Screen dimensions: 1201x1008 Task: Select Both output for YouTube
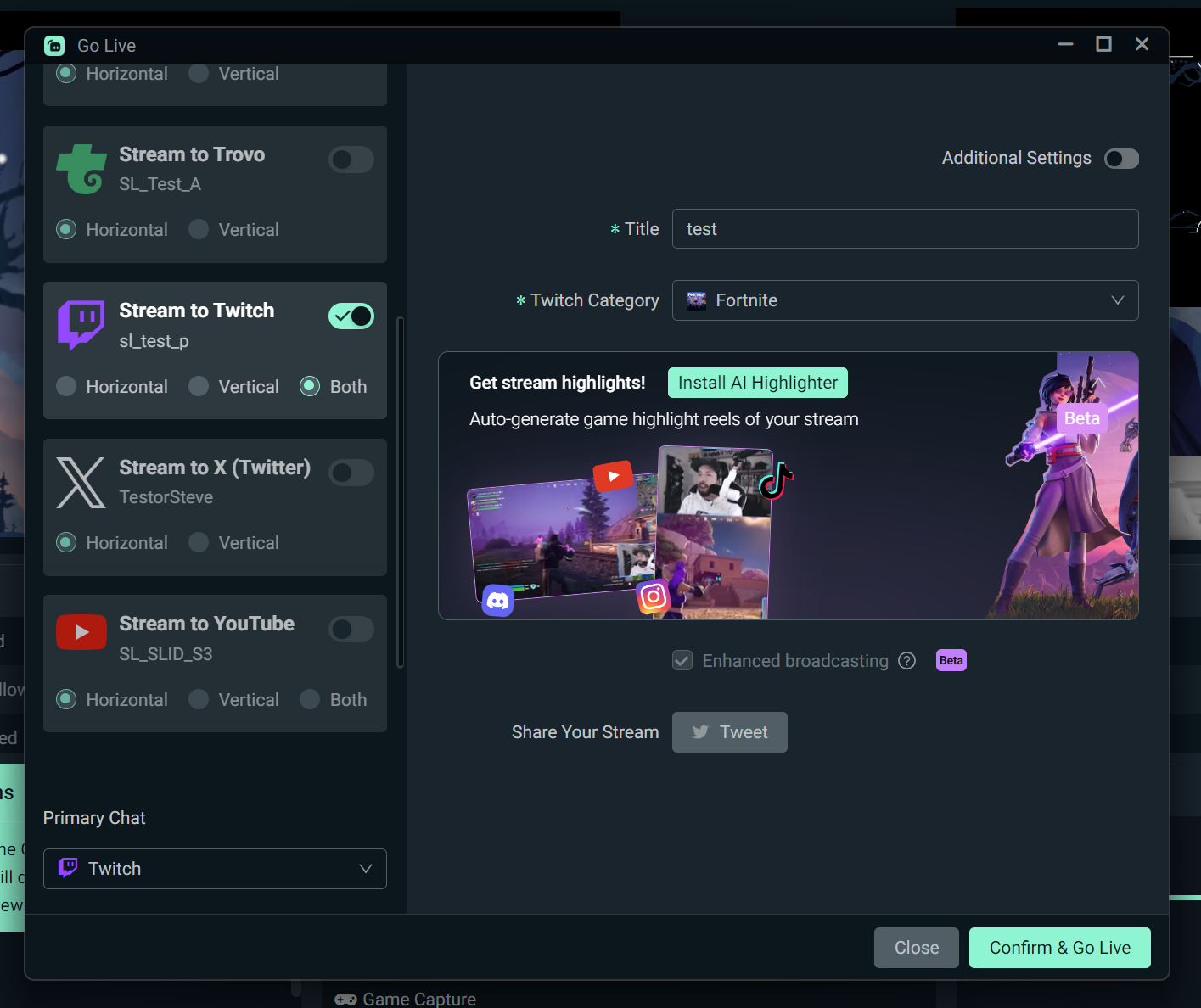pos(310,700)
